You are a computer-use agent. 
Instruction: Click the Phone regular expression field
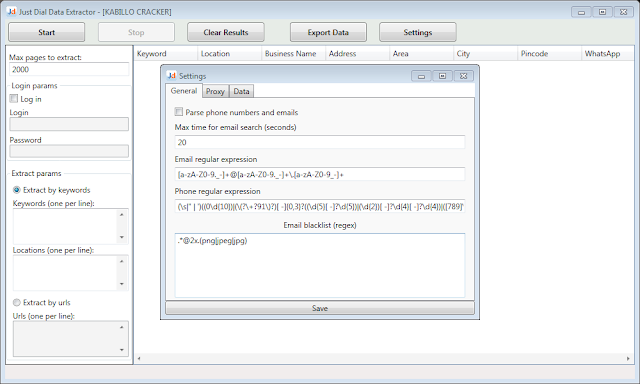320,206
